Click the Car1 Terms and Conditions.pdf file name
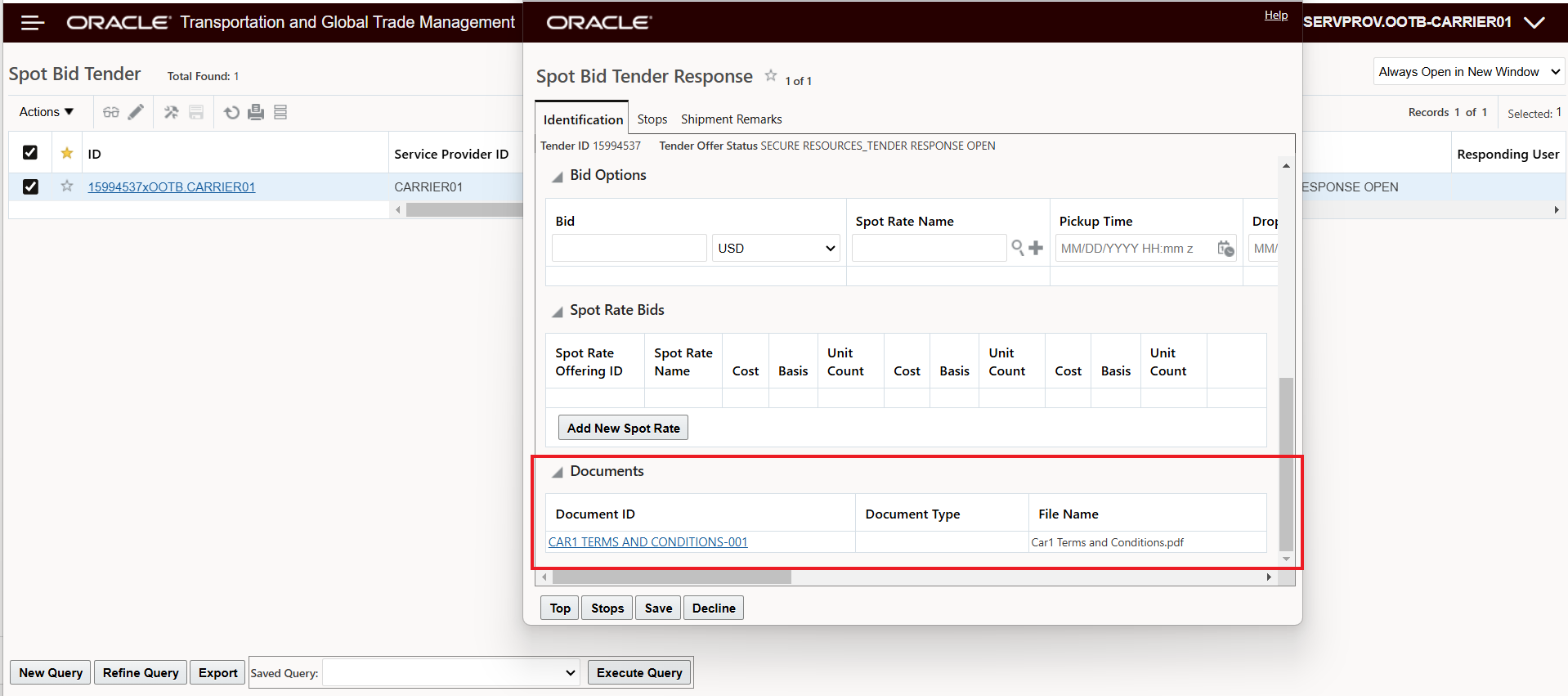Viewport: 1568px width, 696px height. (x=1107, y=542)
